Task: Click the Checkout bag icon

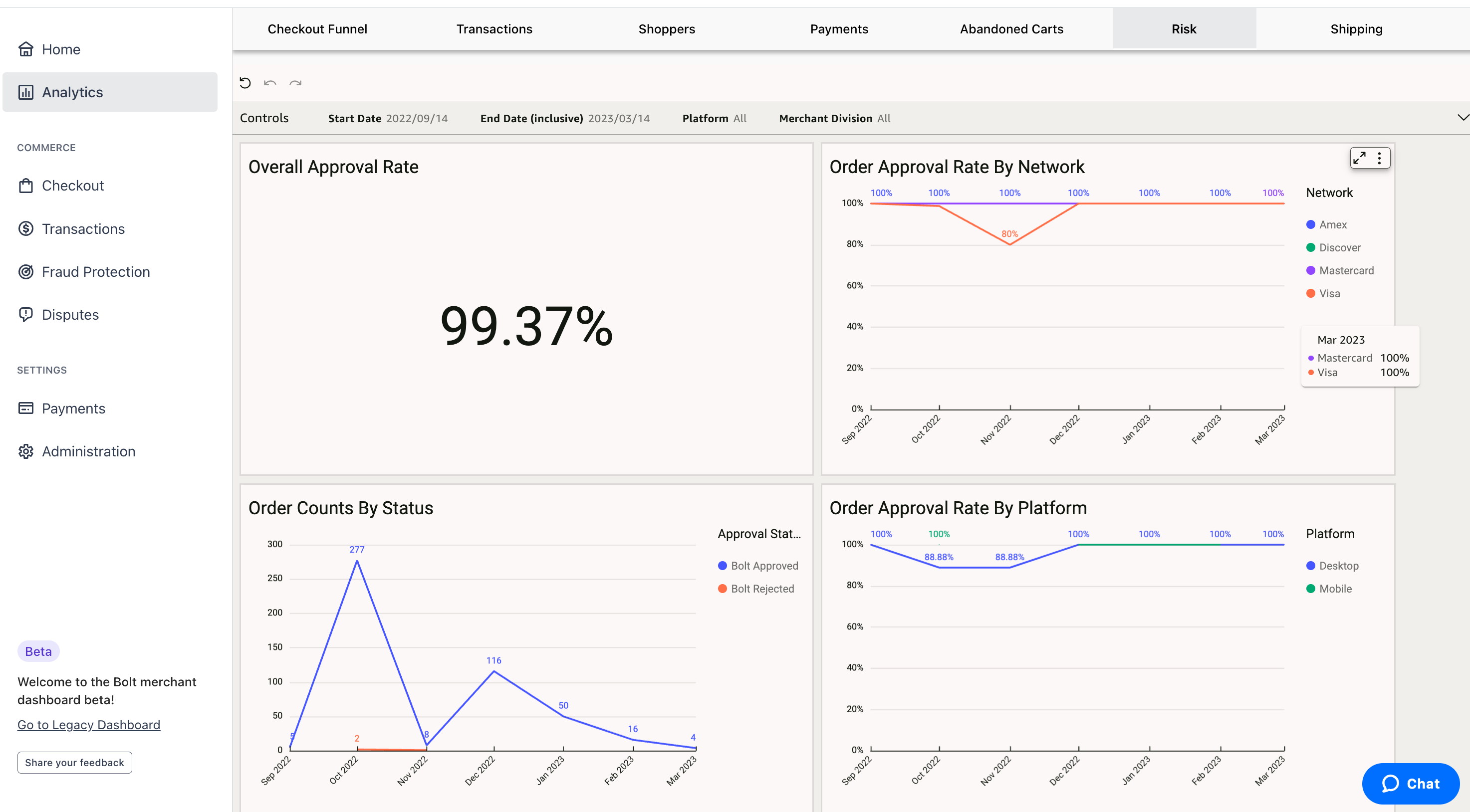Action: point(25,186)
